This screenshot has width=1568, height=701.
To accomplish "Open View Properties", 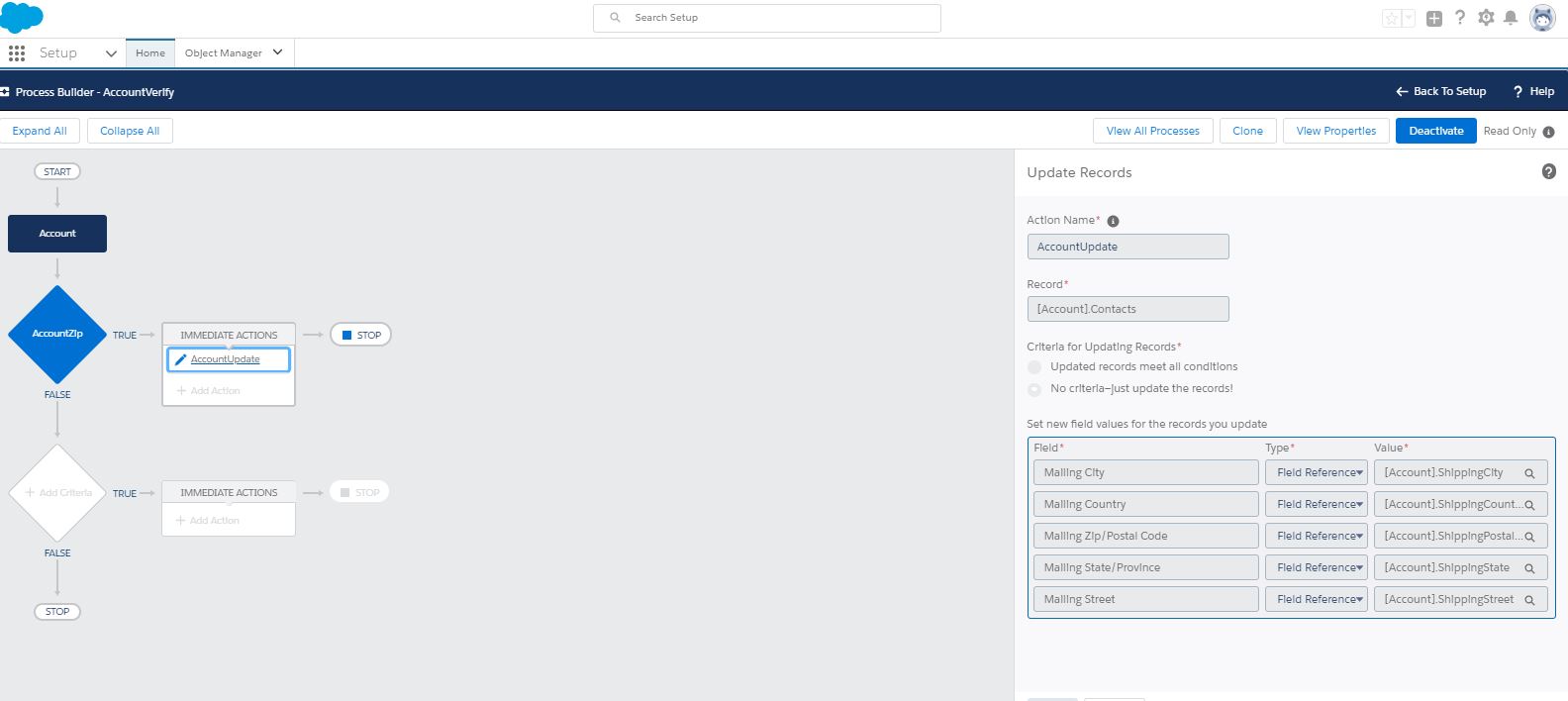I will pyautogui.click(x=1336, y=131).
